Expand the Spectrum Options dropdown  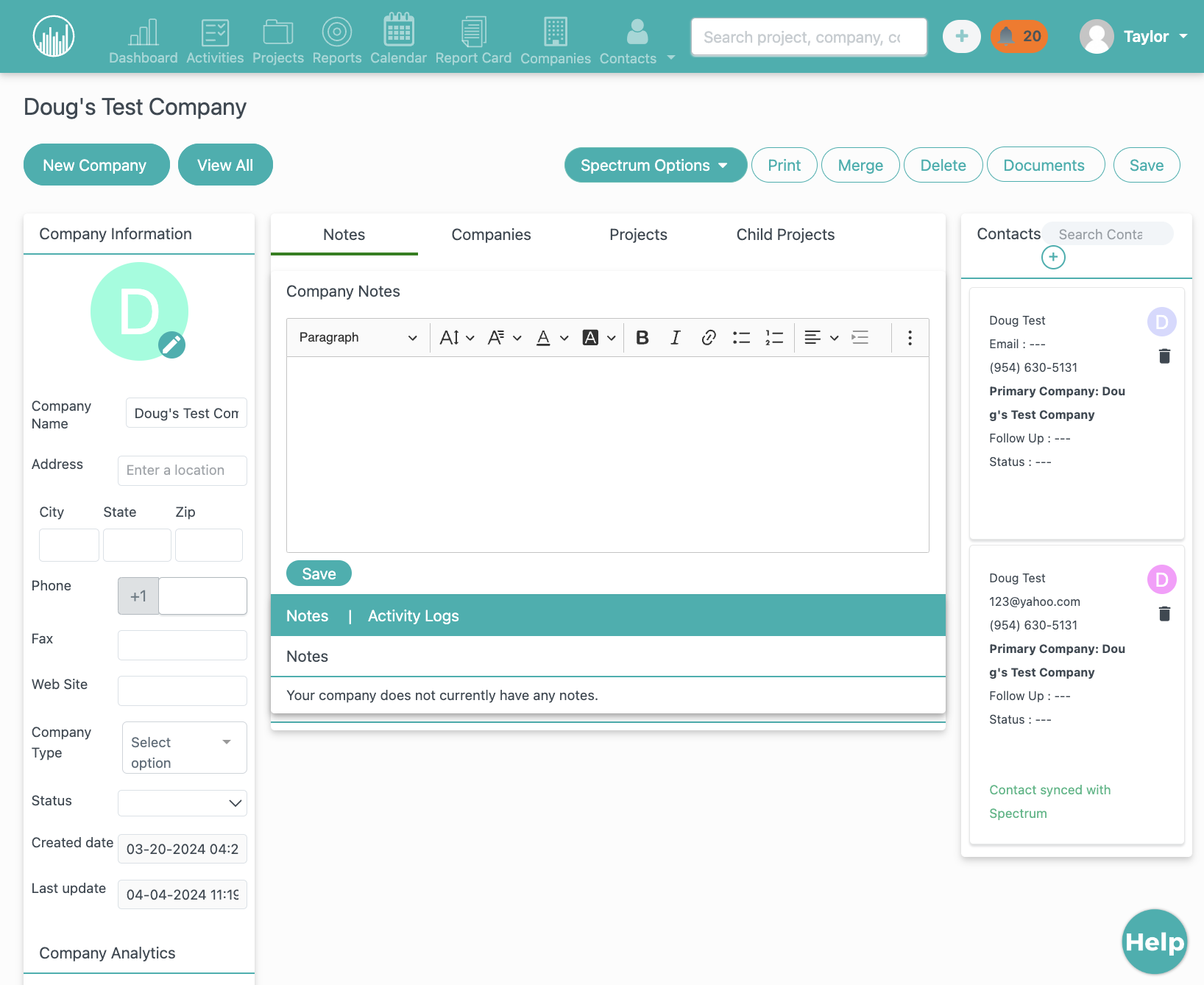[x=655, y=165]
